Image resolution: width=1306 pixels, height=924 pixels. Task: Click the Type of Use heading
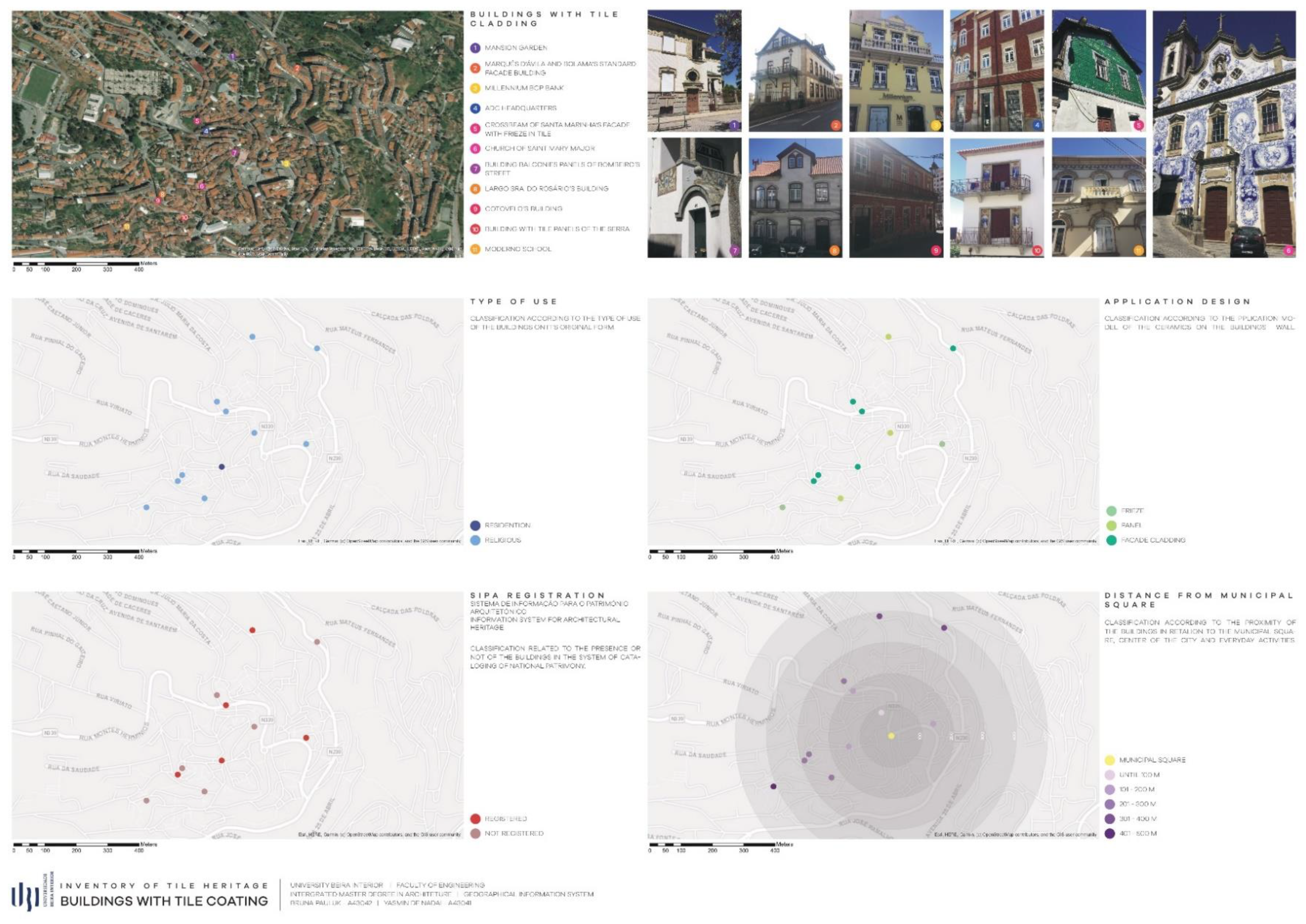tap(513, 302)
